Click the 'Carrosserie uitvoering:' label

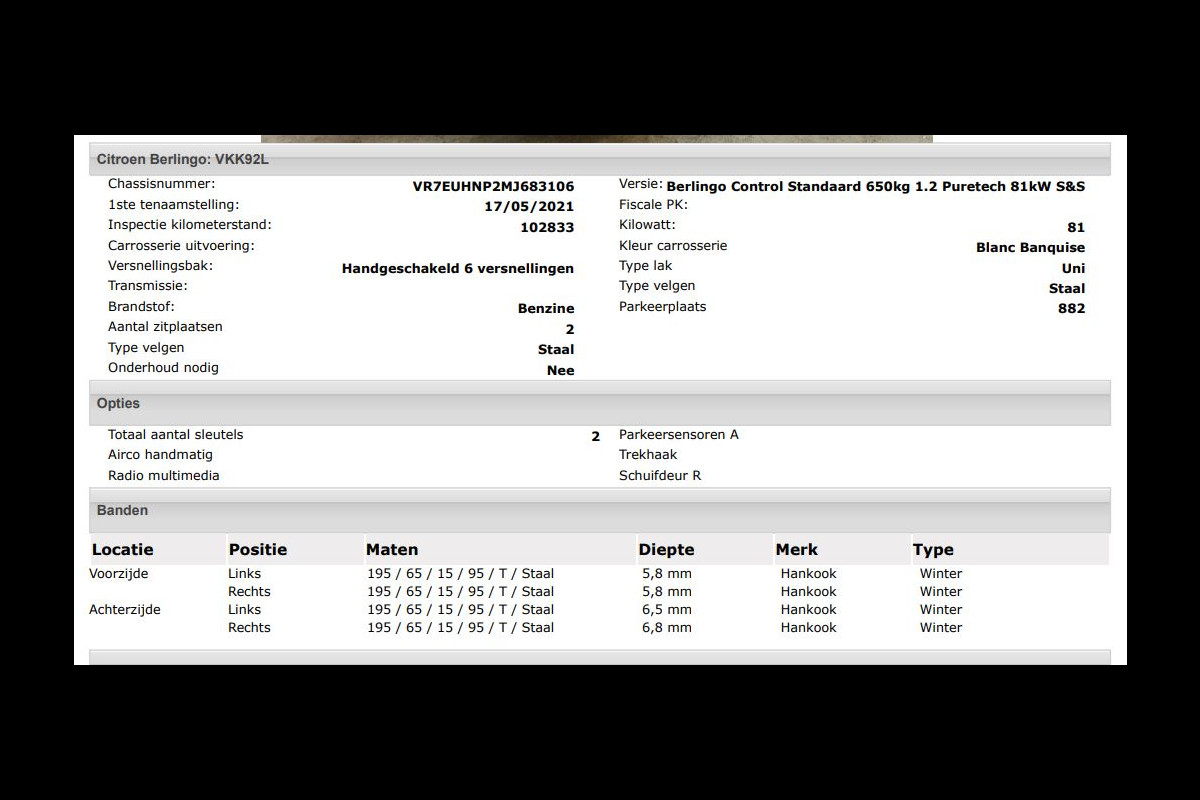point(181,245)
